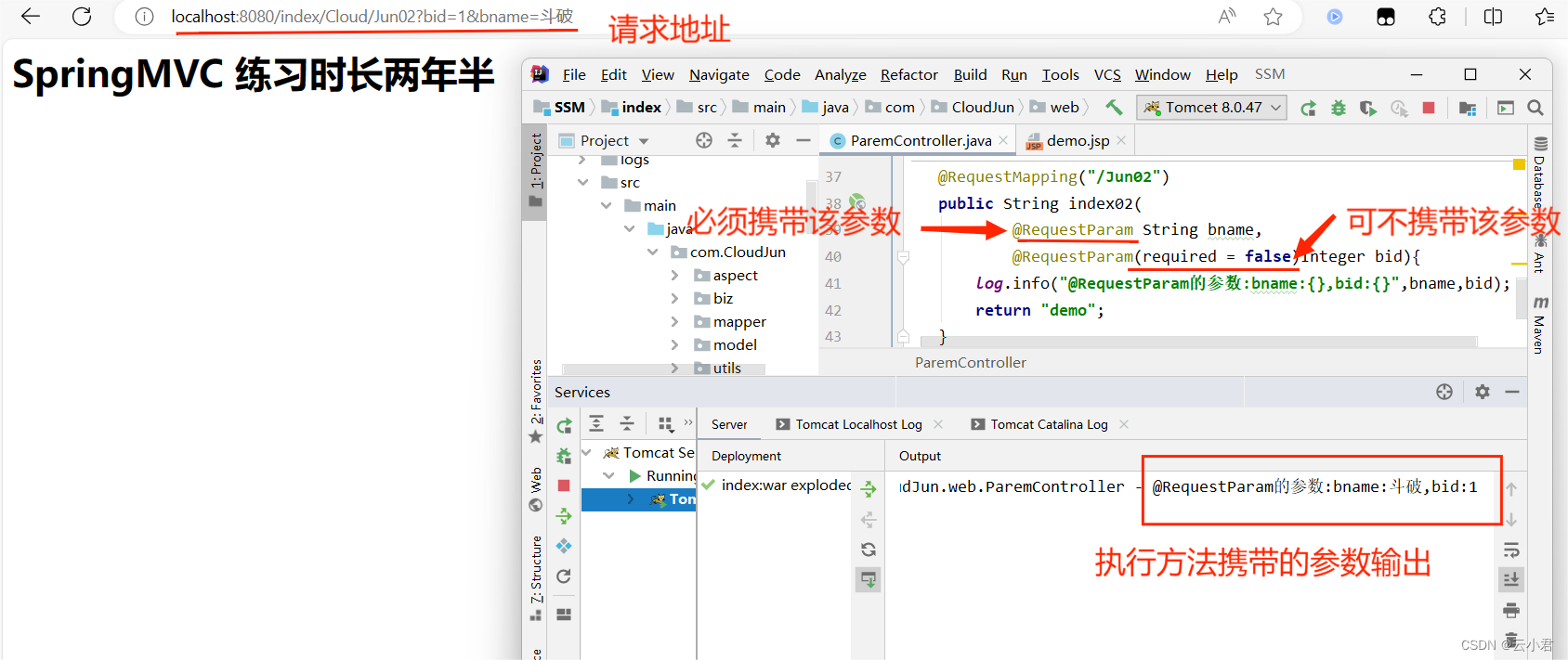Viewport: 1568px width, 660px height.
Task: Open the Edit menu
Action: tap(613, 74)
